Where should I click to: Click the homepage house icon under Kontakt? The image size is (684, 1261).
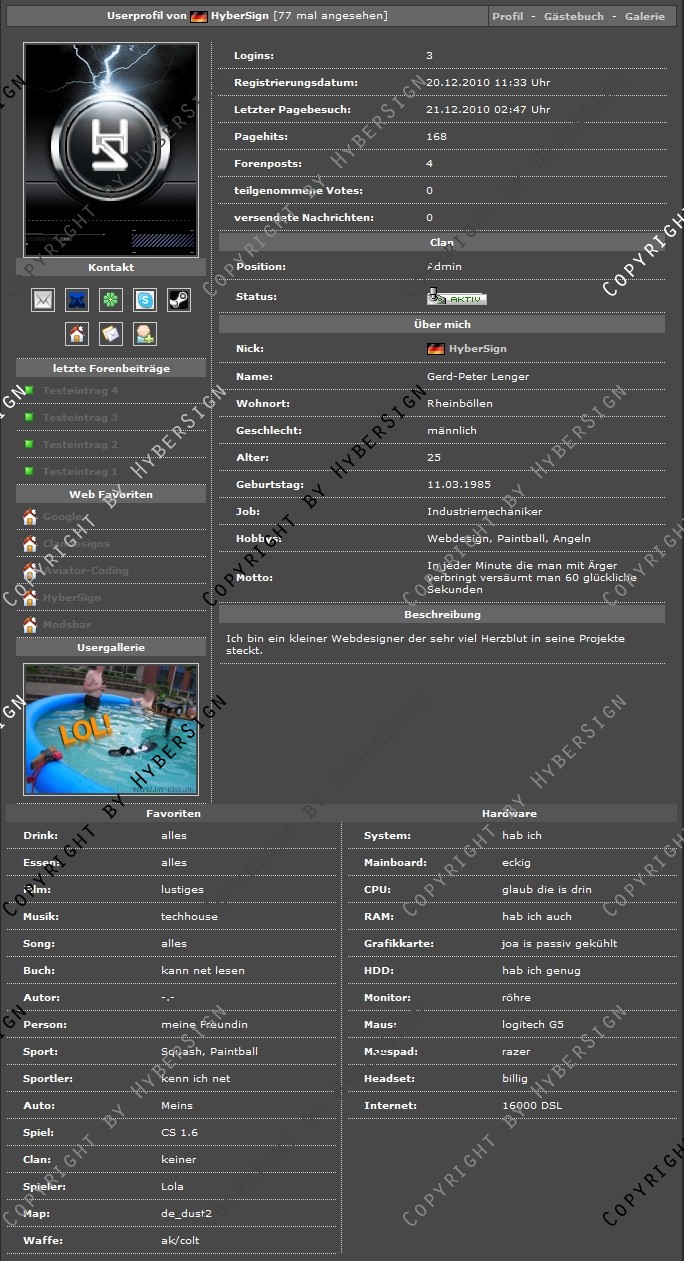(77, 334)
